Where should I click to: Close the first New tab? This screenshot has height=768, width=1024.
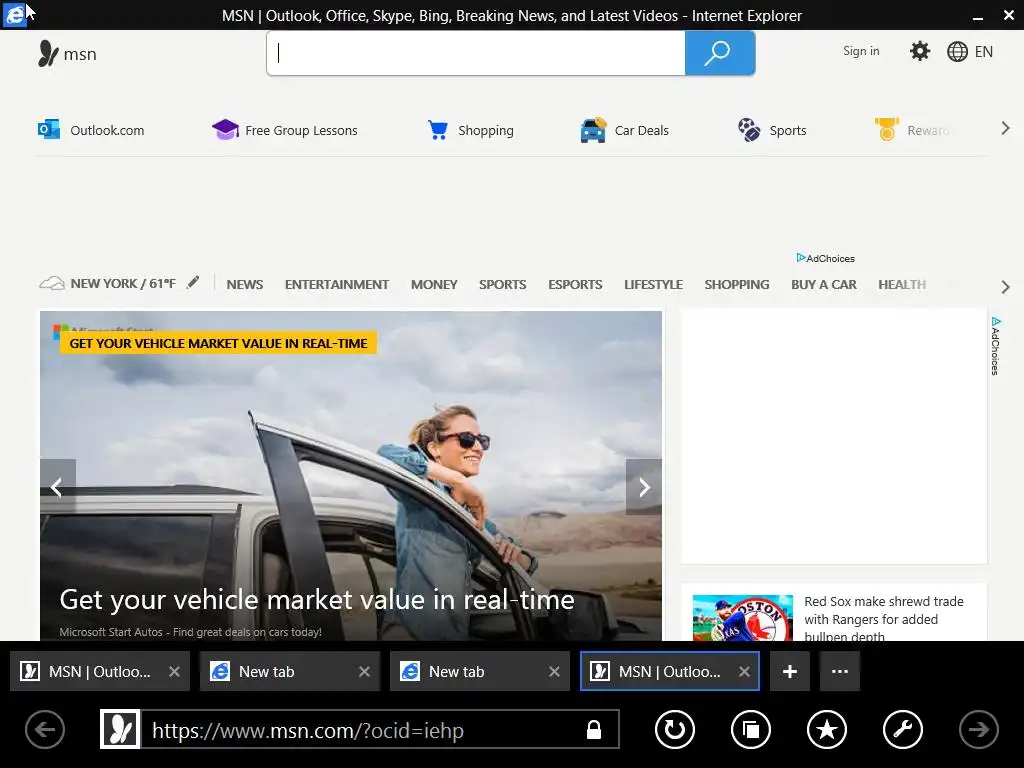[x=364, y=671]
